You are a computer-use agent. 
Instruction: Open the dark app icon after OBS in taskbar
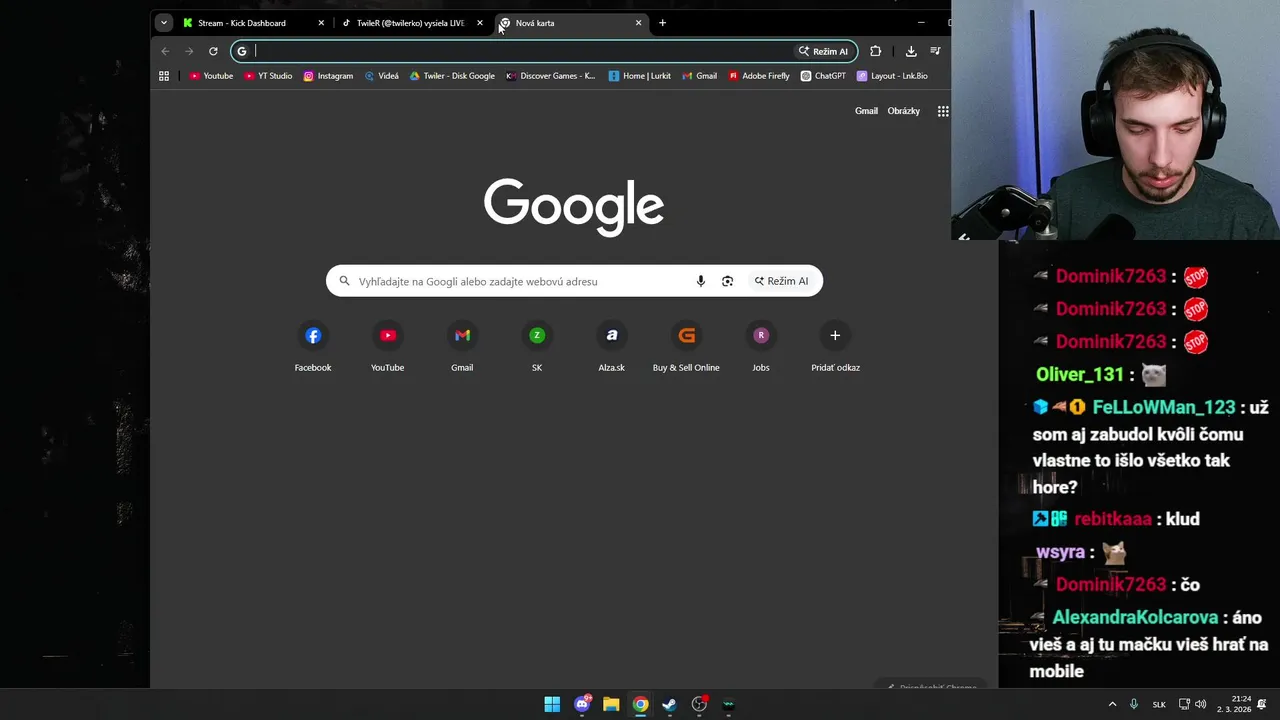click(728, 704)
